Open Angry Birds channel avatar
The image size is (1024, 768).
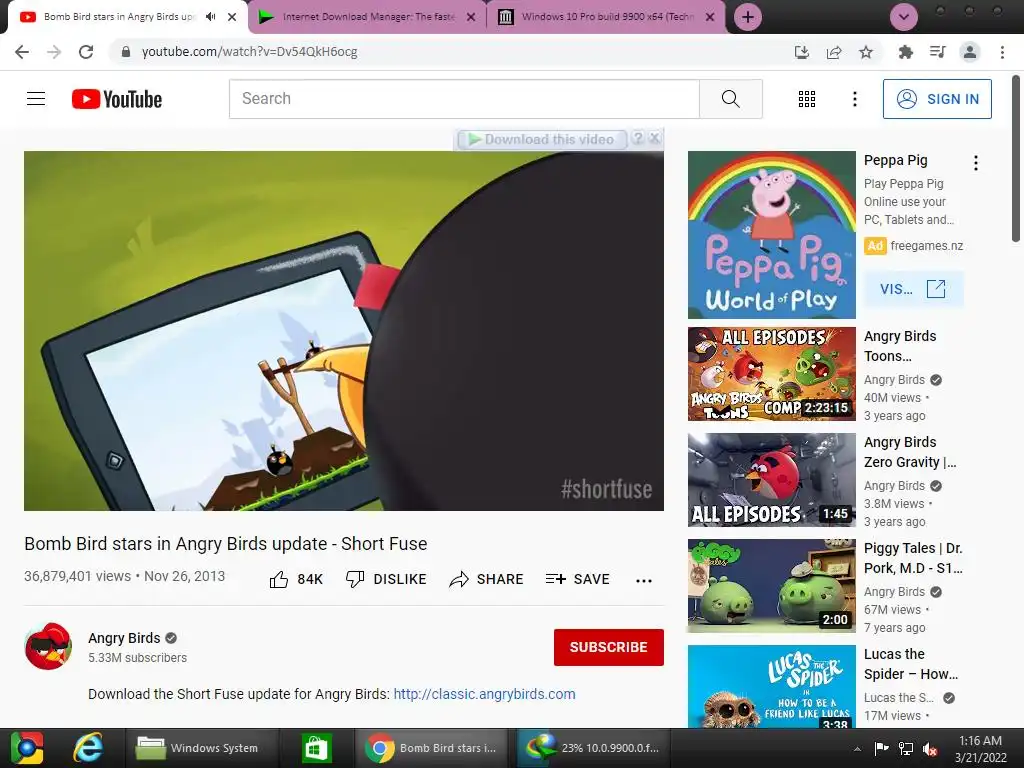pos(48,647)
